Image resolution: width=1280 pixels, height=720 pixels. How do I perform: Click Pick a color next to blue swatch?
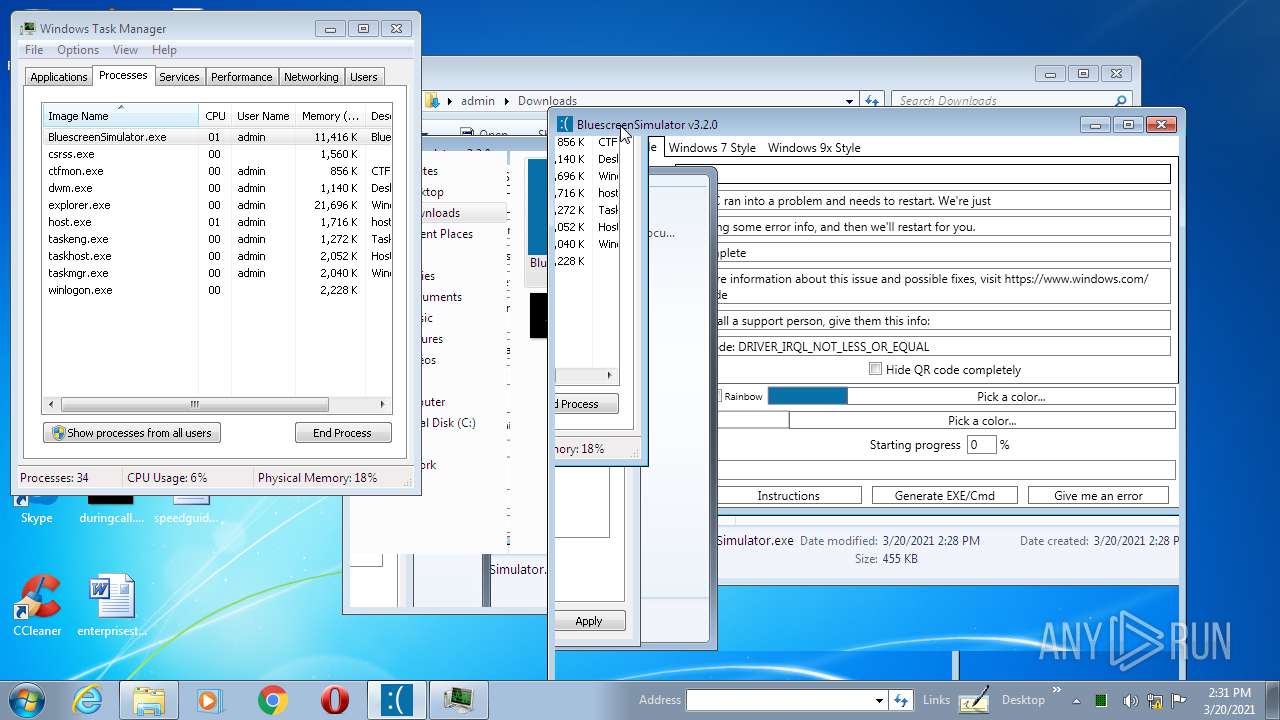click(1011, 396)
